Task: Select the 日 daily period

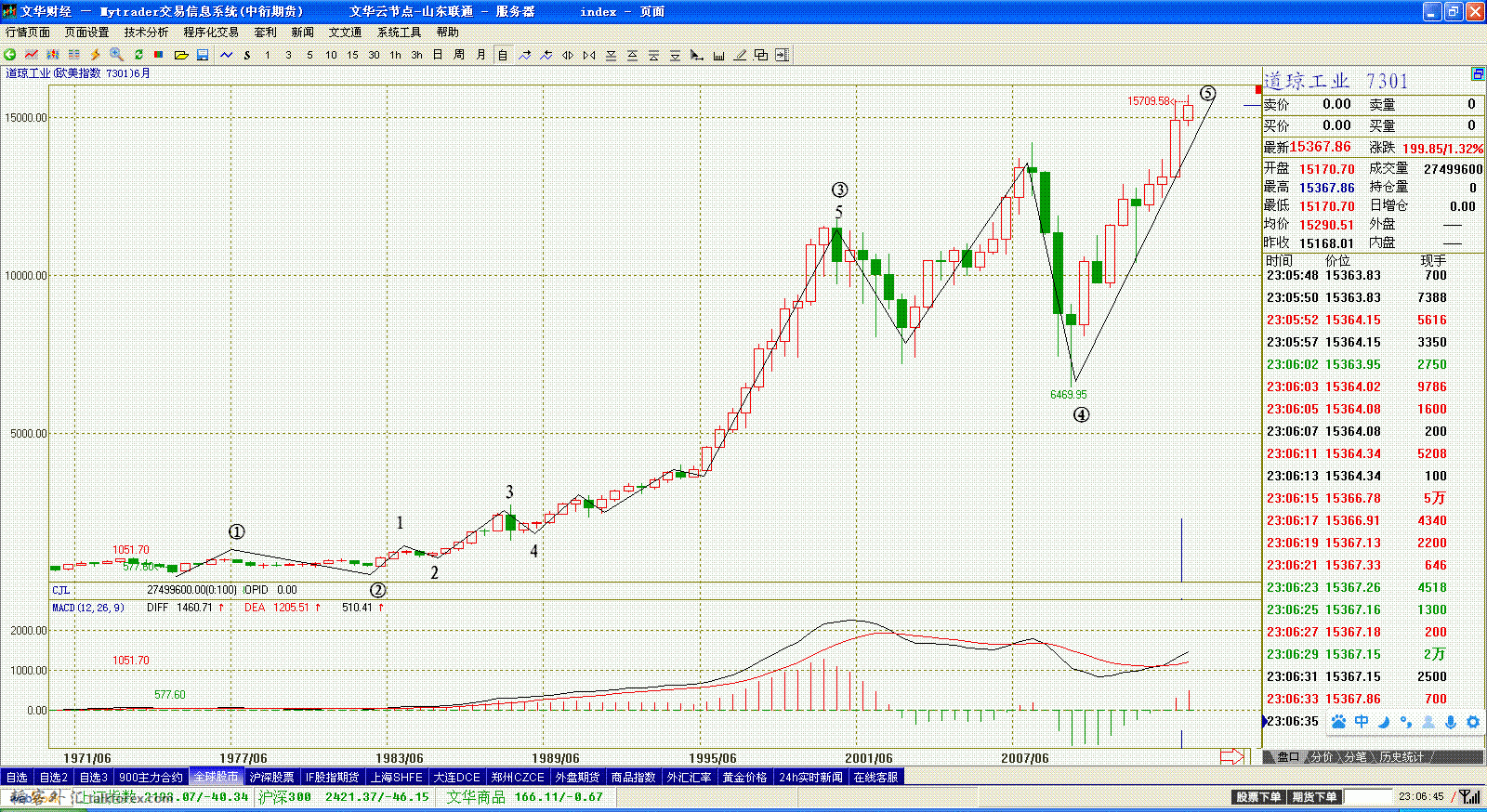Action: [438, 55]
